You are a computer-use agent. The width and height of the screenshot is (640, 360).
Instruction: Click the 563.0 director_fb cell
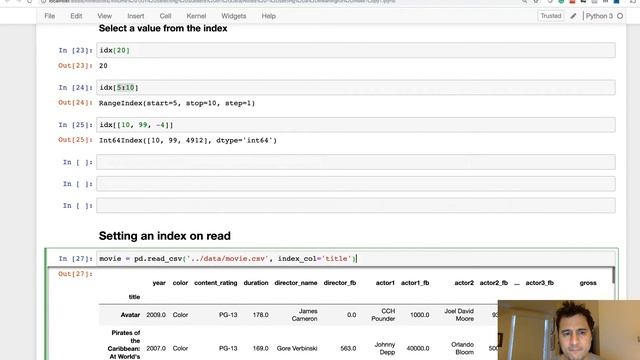(348, 349)
